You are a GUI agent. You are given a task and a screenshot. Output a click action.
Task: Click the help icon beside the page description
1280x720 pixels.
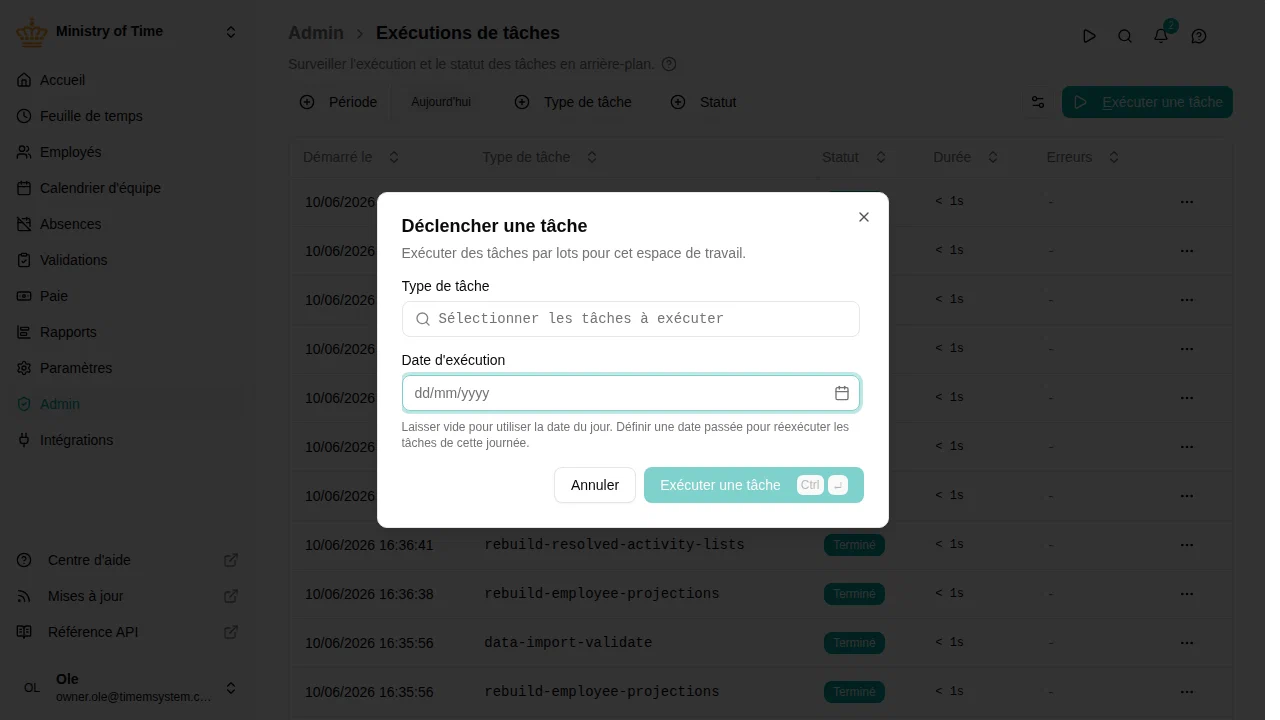pyautogui.click(x=669, y=64)
